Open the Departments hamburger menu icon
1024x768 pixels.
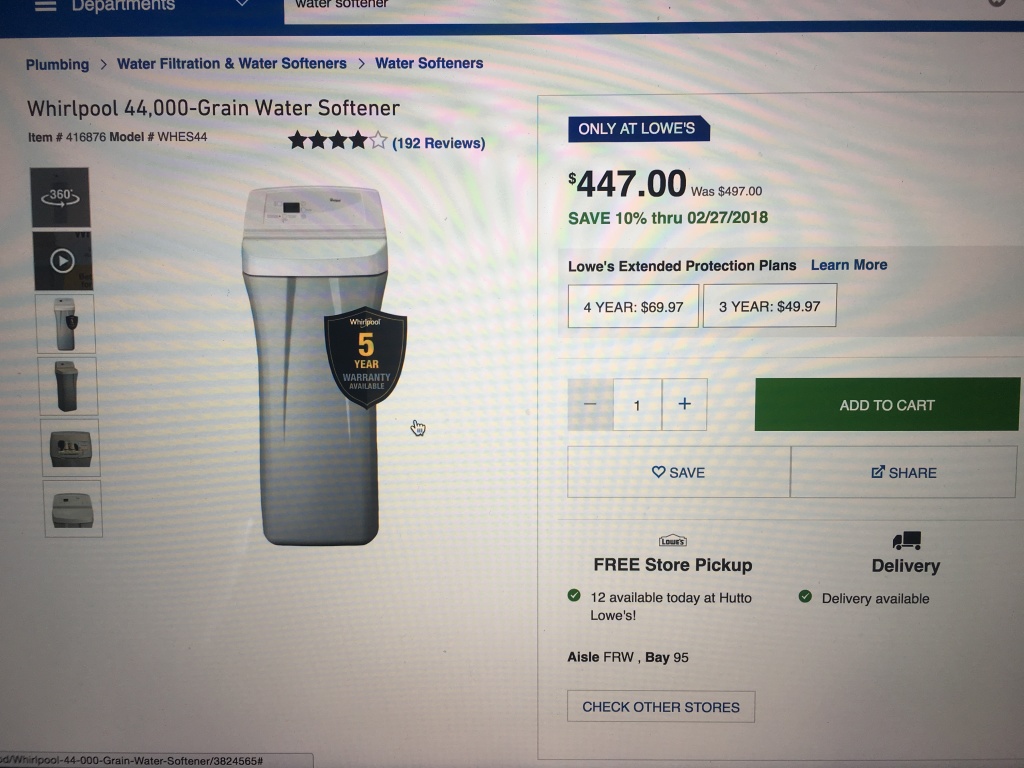coord(45,5)
